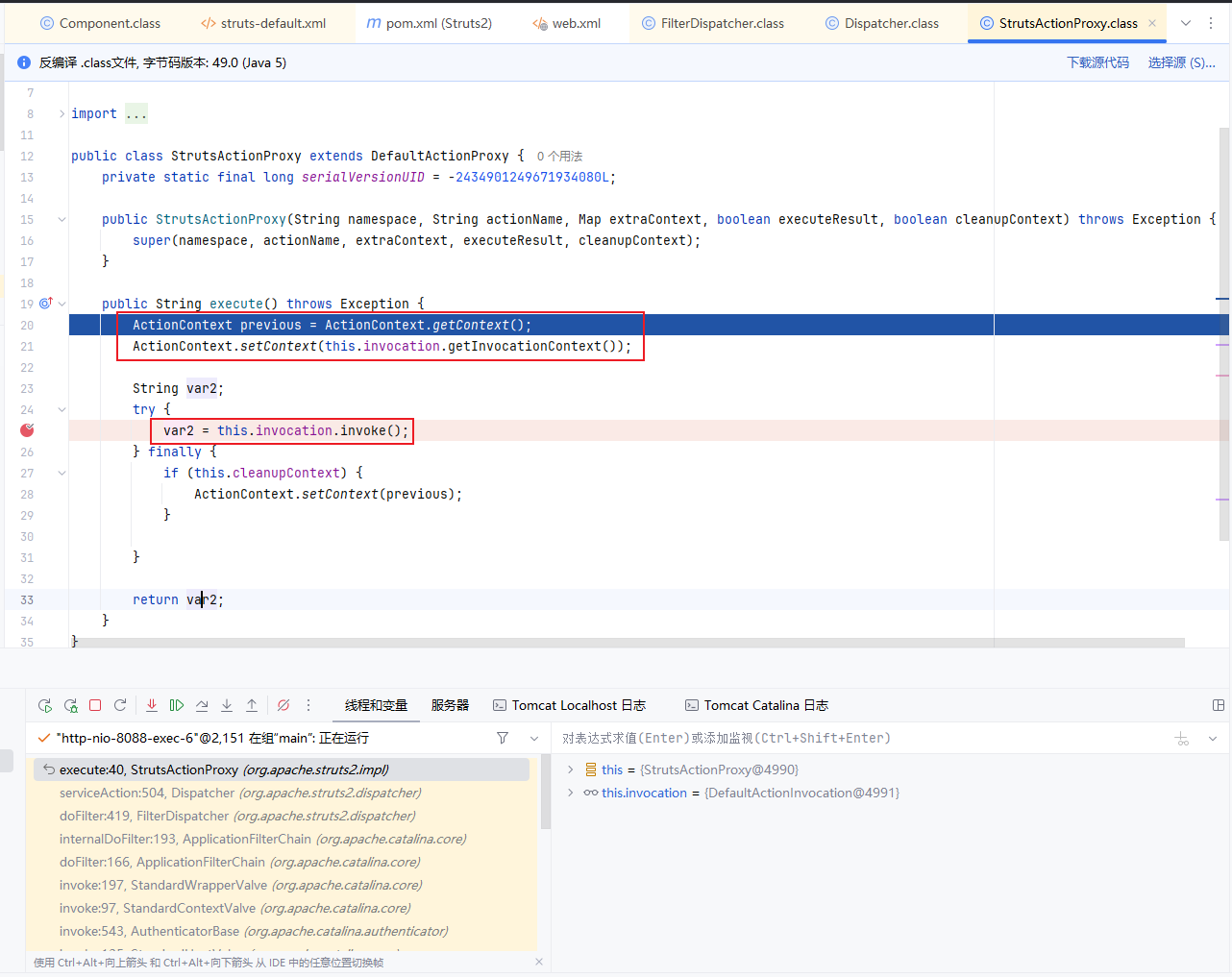Expand the evaluate expression history dropdown
1232x977 pixels.
pyautogui.click(x=1213, y=738)
